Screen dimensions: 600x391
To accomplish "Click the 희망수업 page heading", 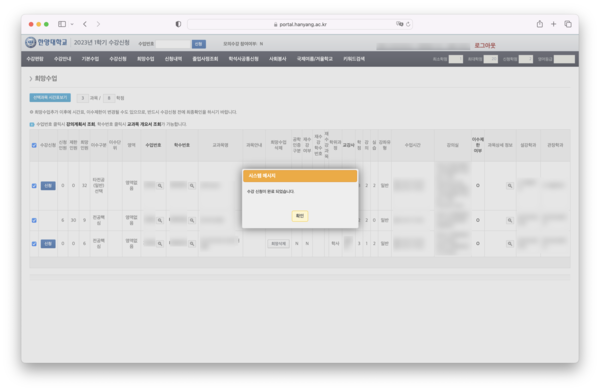I will click(x=46, y=78).
